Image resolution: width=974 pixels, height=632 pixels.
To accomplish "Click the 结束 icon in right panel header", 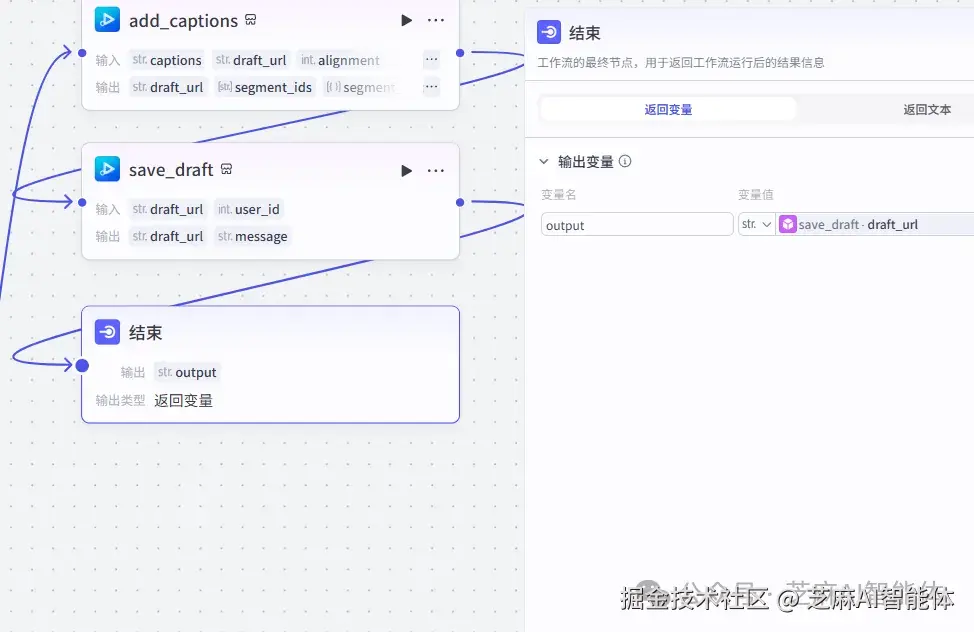I will coord(548,32).
